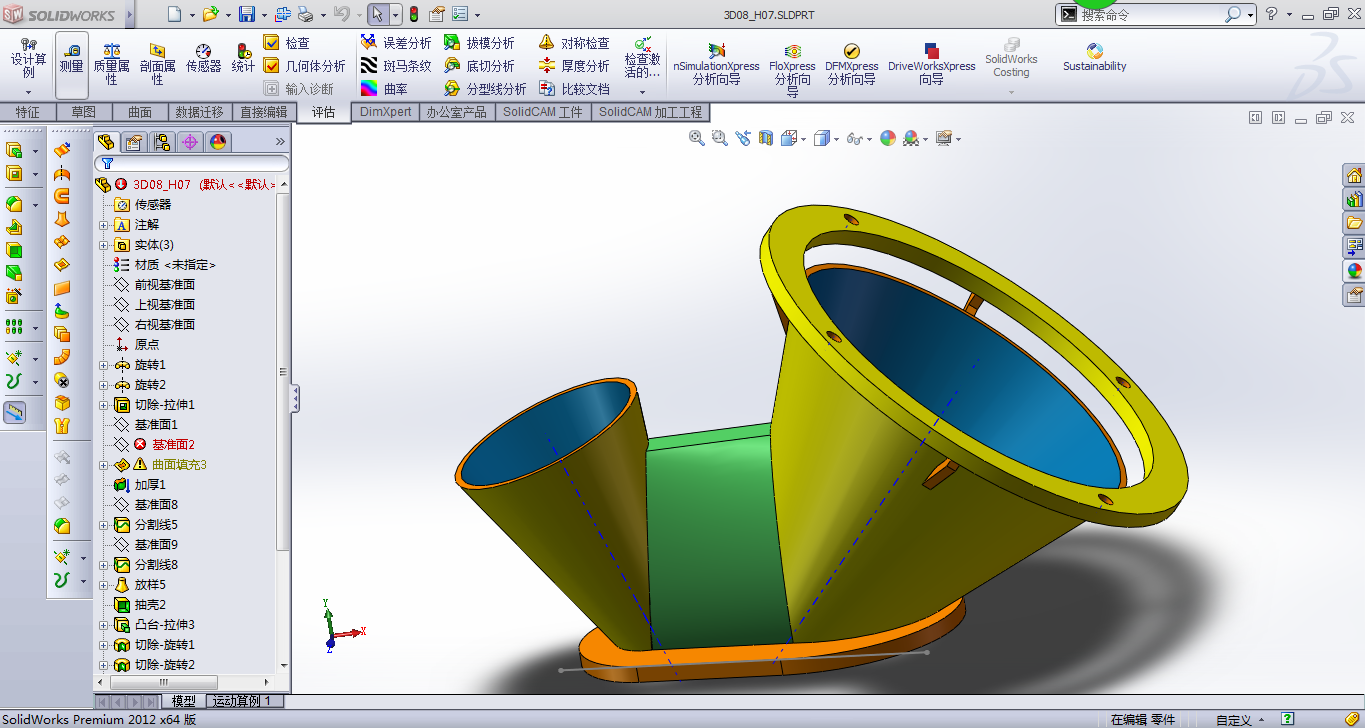The image size is (1365, 728).
Task: Toggle the 几何体分析 checkbox
Action: coord(271,66)
